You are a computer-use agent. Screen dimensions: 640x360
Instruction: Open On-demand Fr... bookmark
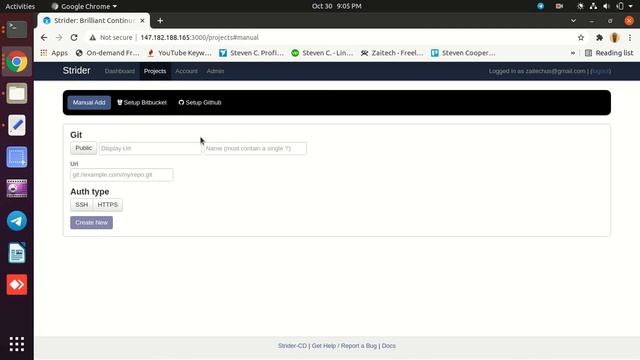tap(108, 53)
